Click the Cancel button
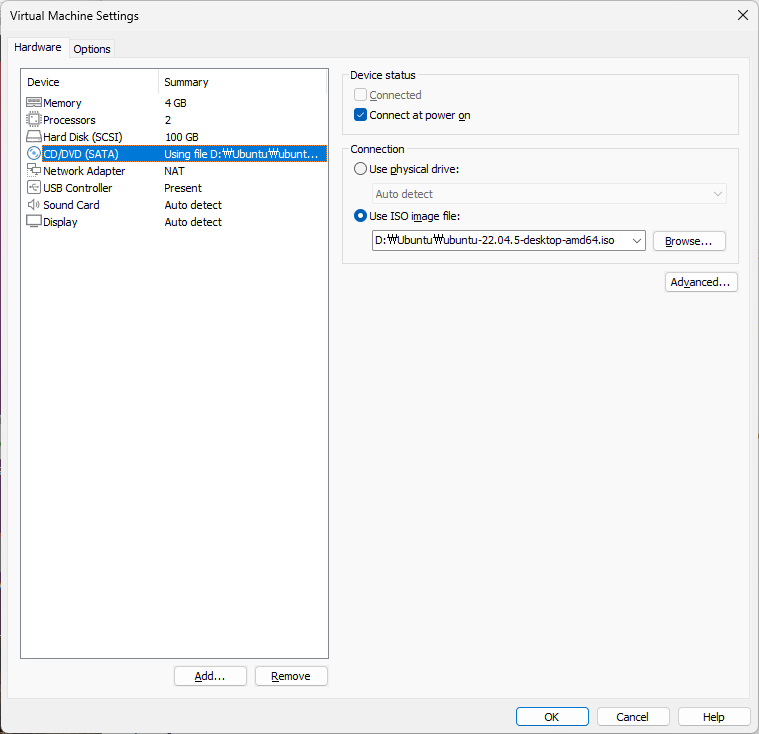 point(633,717)
